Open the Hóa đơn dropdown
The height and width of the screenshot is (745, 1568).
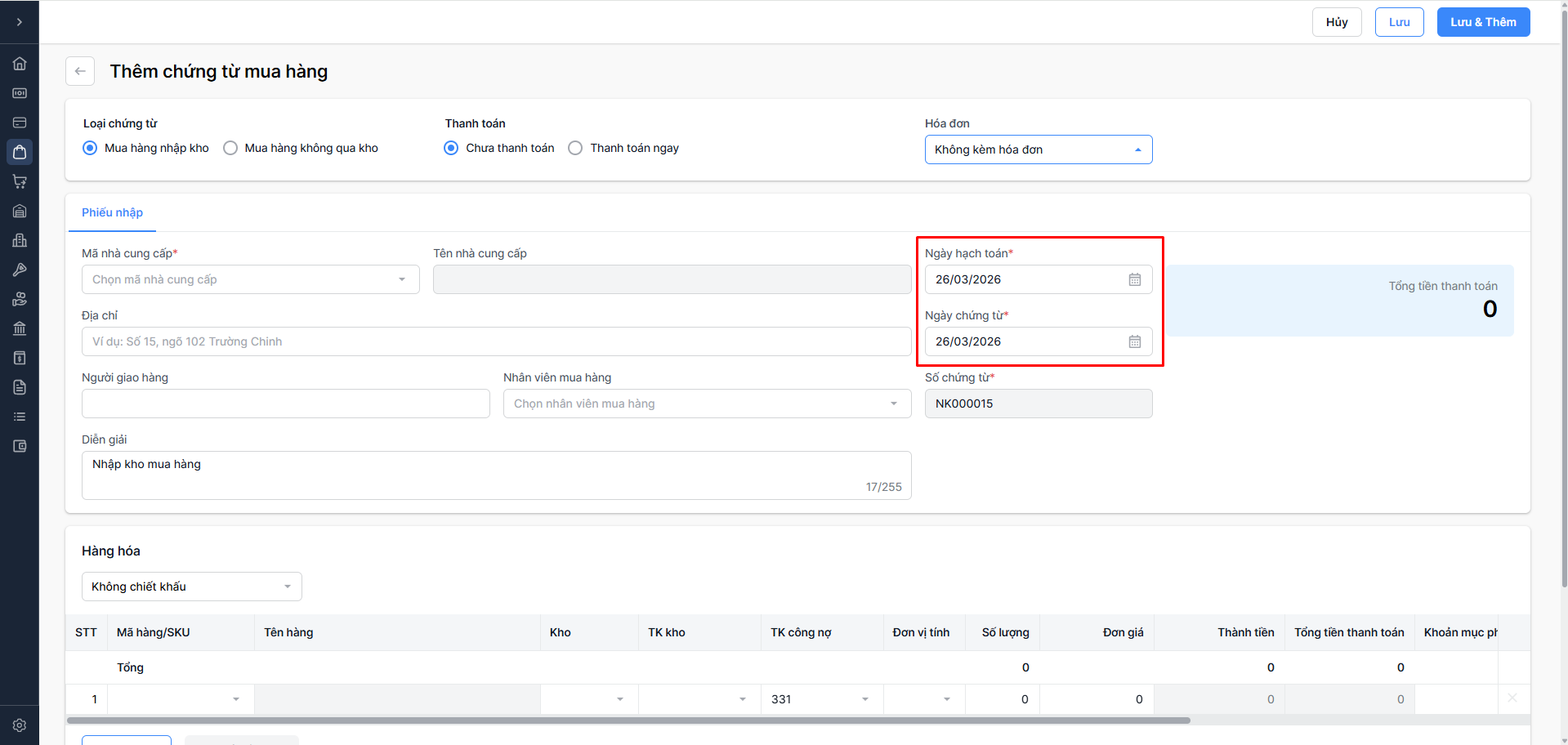pyautogui.click(x=1038, y=149)
